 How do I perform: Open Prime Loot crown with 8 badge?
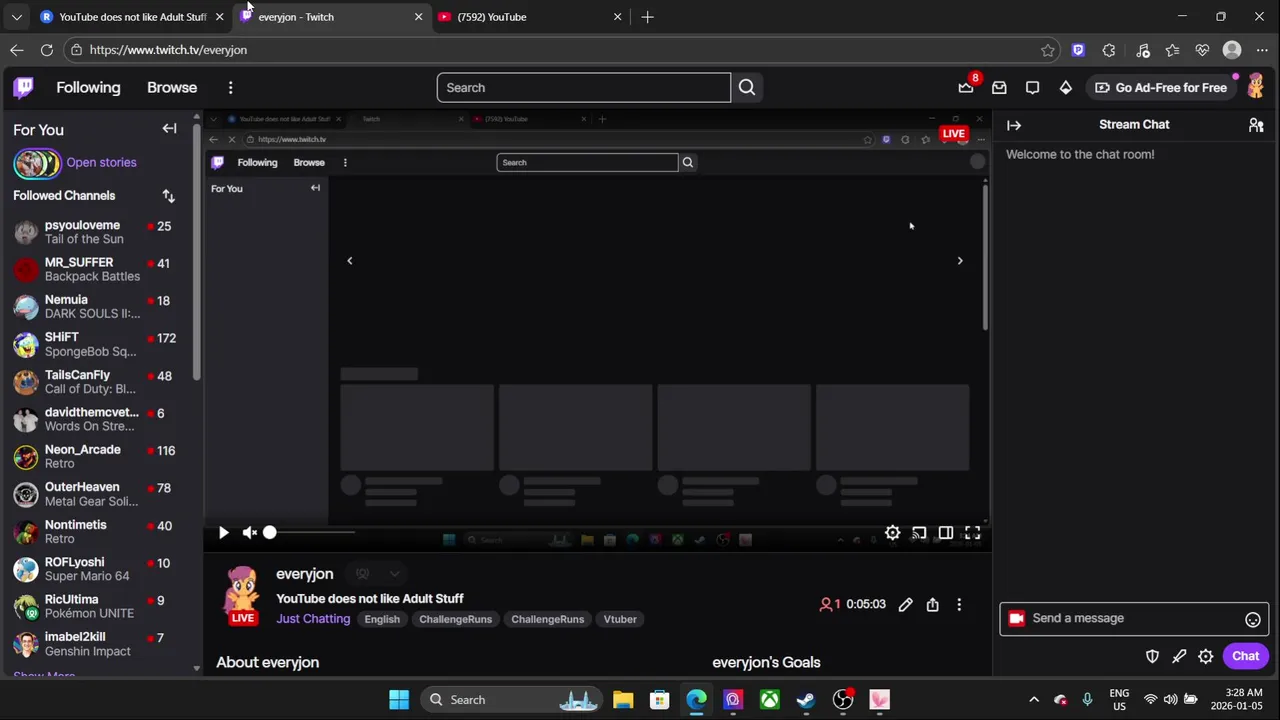click(x=966, y=87)
